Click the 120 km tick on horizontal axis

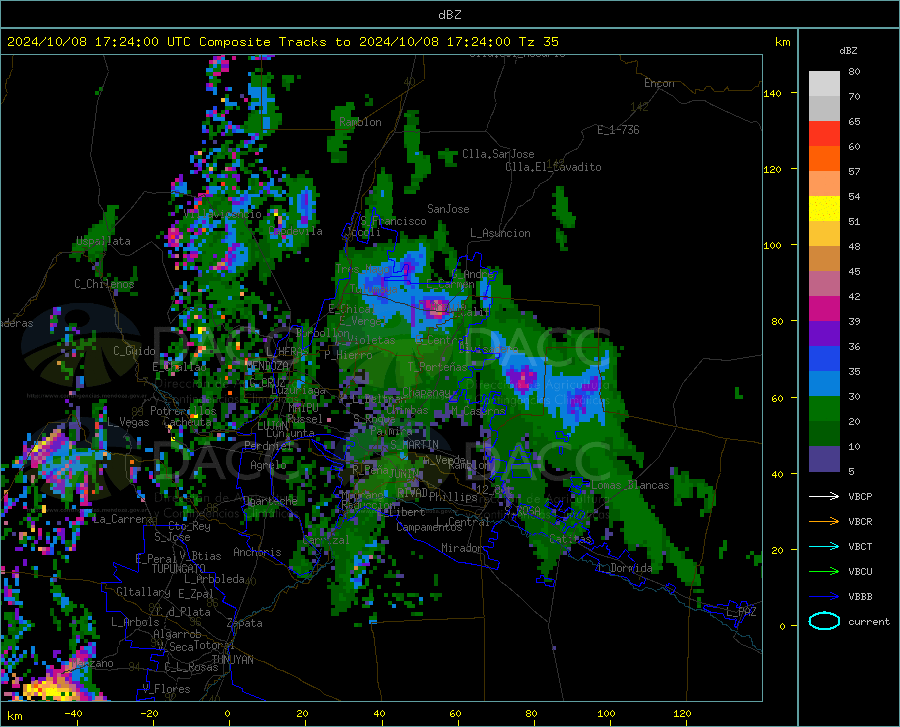682,713
